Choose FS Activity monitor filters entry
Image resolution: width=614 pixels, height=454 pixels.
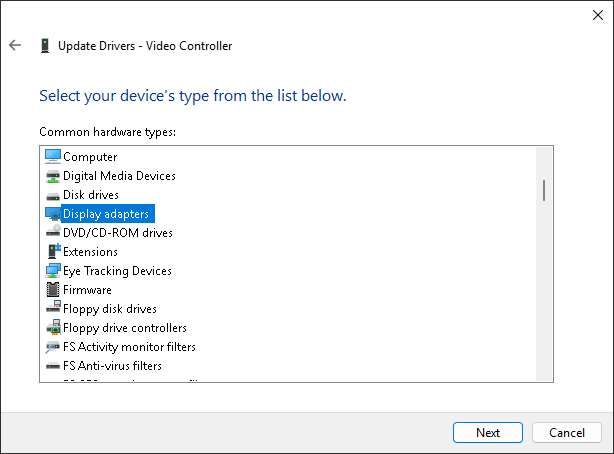129,347
